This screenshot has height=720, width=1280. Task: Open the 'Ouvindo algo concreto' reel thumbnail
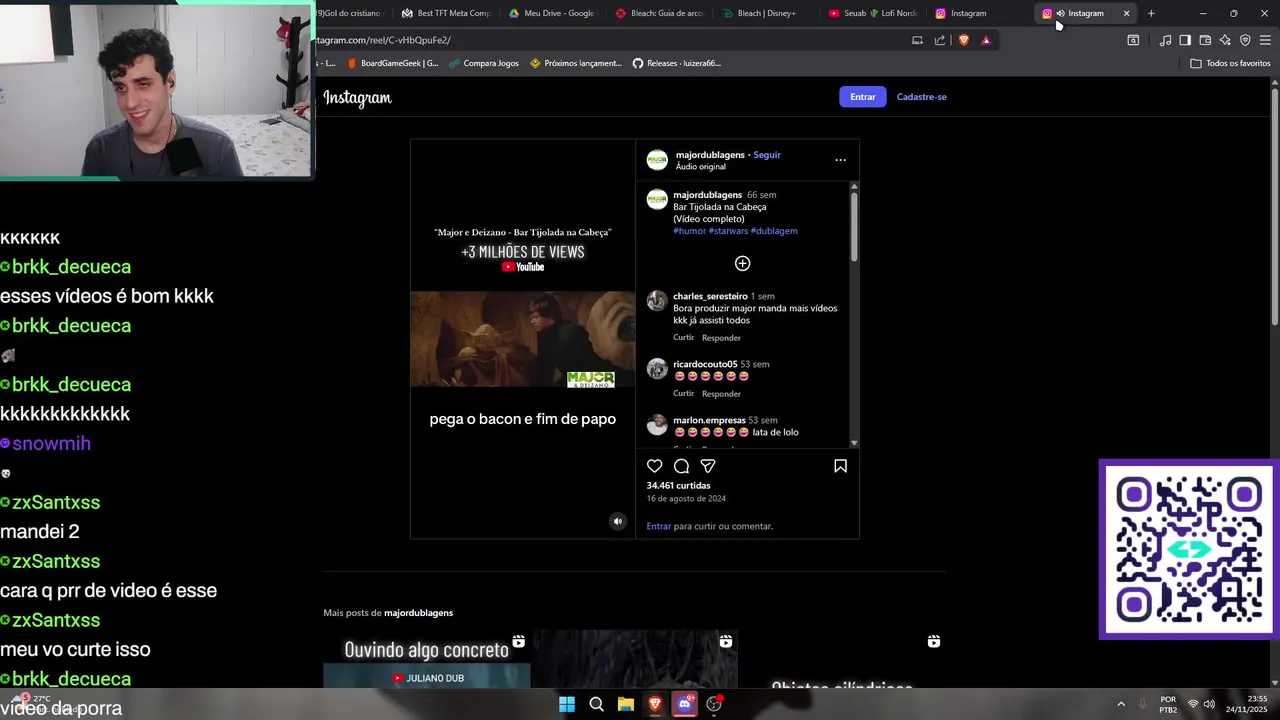[426, 659]
